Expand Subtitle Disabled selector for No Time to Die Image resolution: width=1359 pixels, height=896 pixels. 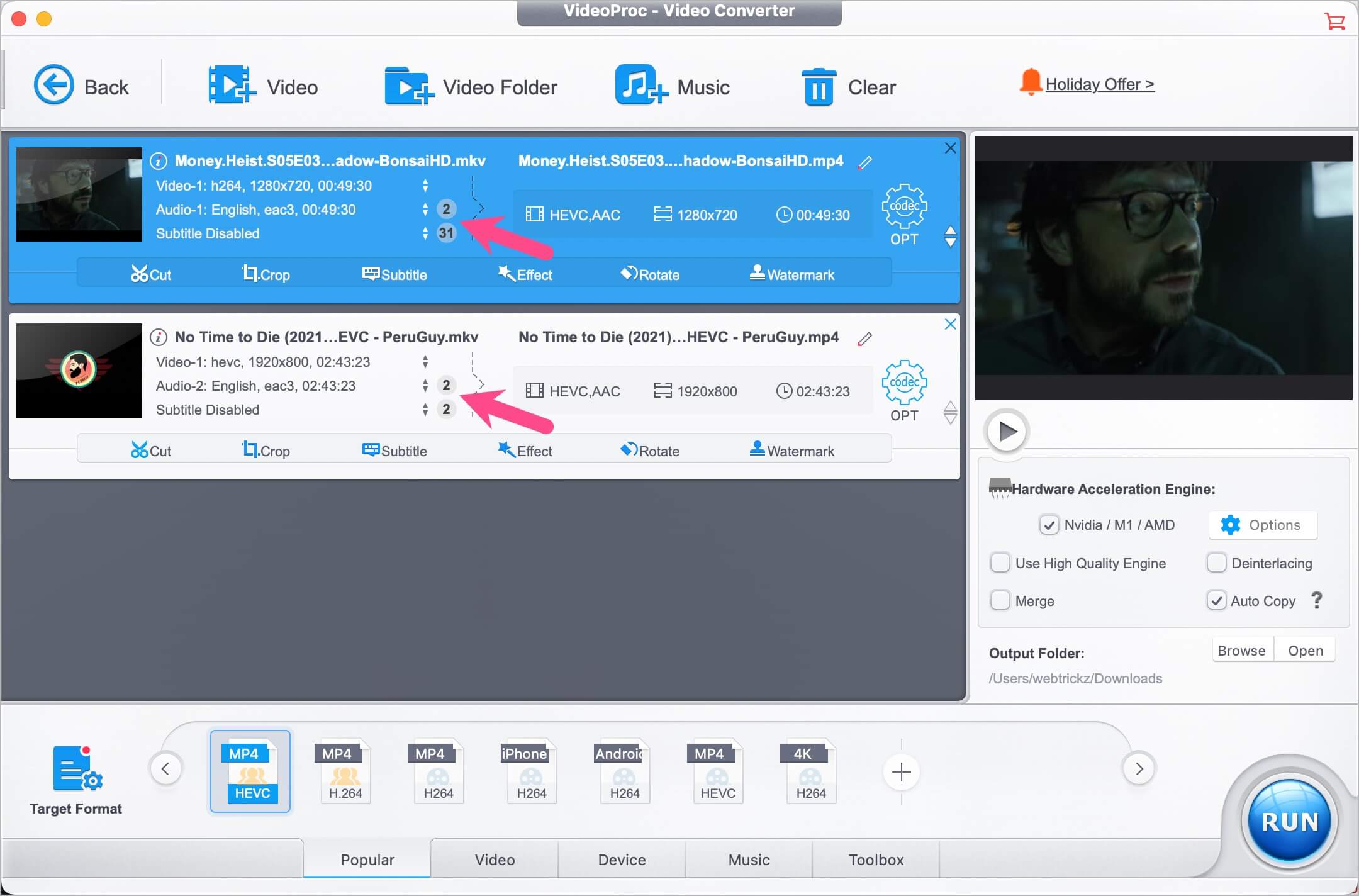tap(425, 410)
